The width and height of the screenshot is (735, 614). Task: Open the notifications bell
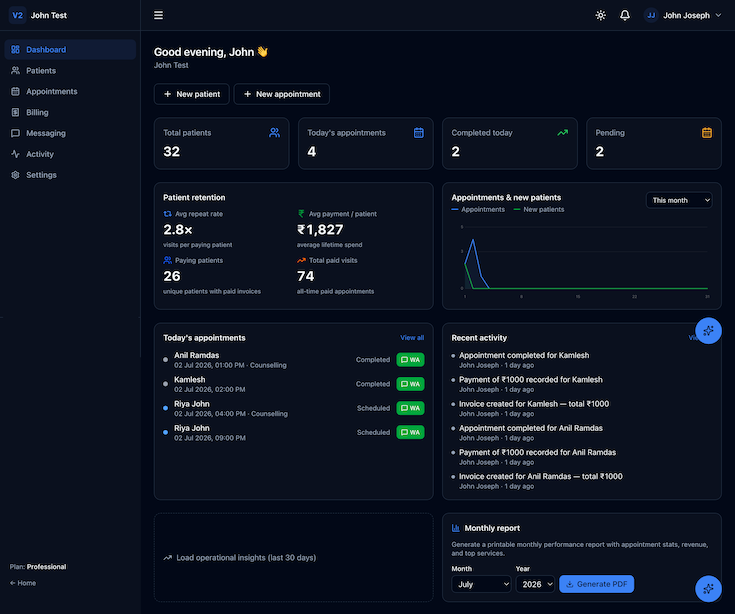point(625,15)
